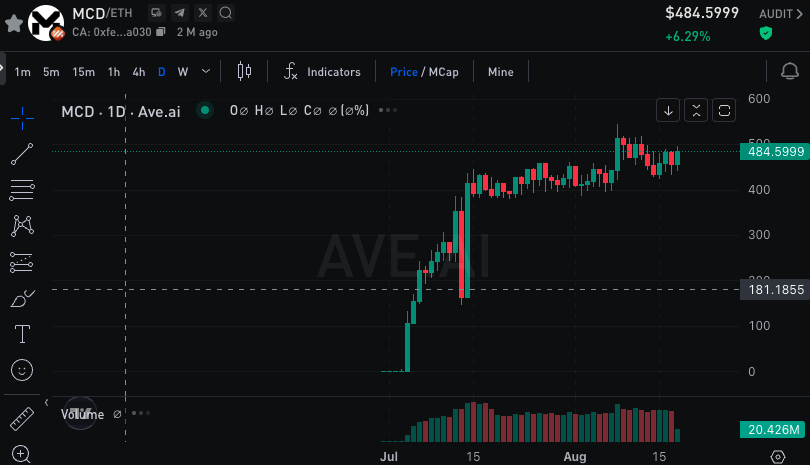Open the Indicators panel
Image resolution: width=810 pixels, height=465 pixels.
point(322,72)
